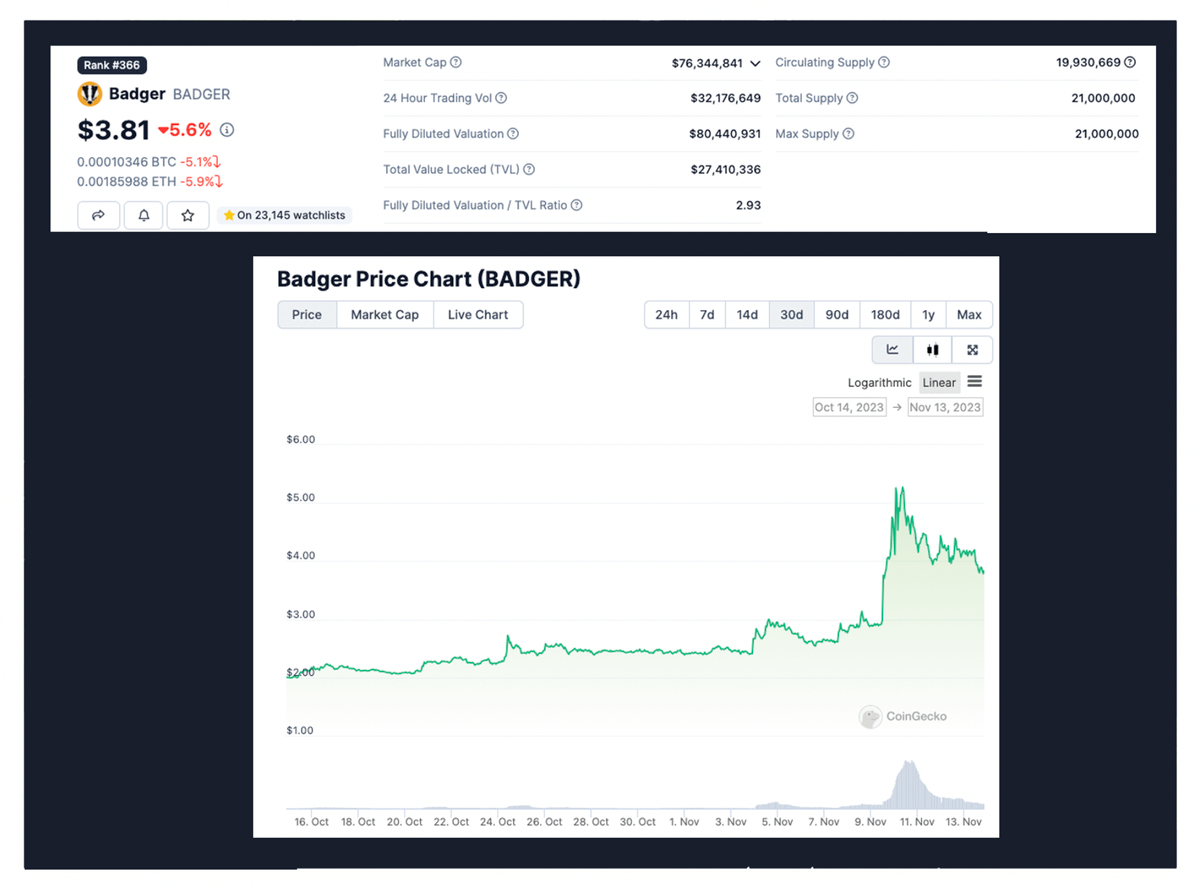Click the Rank #366 badge

[112, 65]
